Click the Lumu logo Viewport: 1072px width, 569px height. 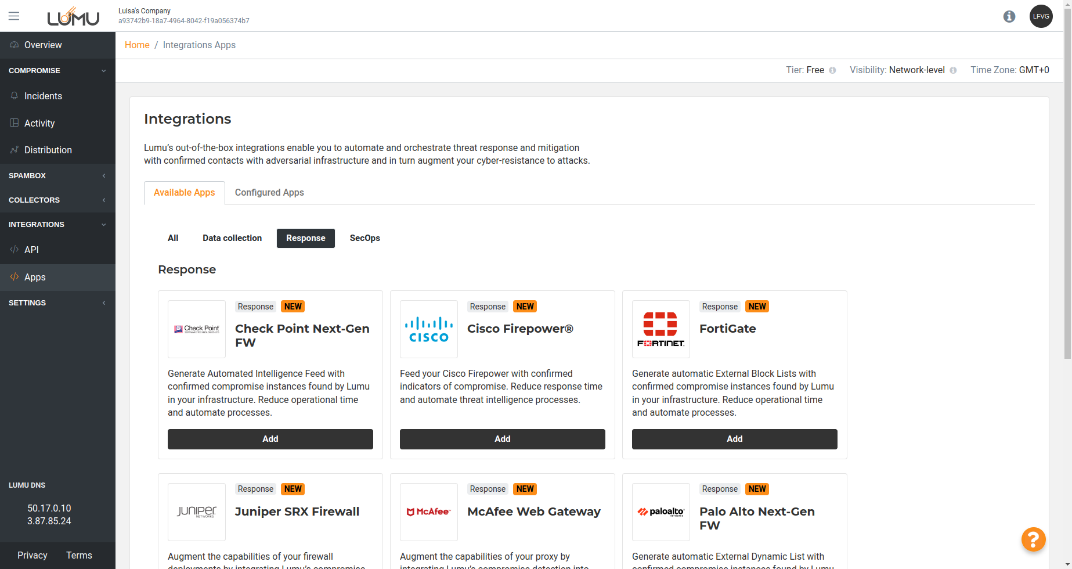tap(73, 17)
